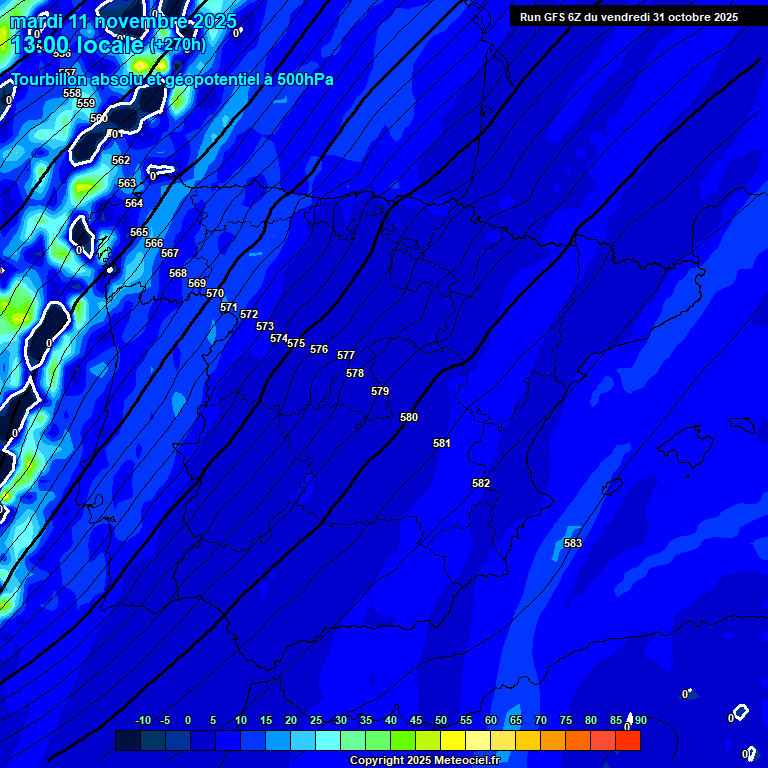Image resolution: width=768 pixels, height=768 pixels.
Task: Click the 583 geopotential contour label
Action: point(573,543)
